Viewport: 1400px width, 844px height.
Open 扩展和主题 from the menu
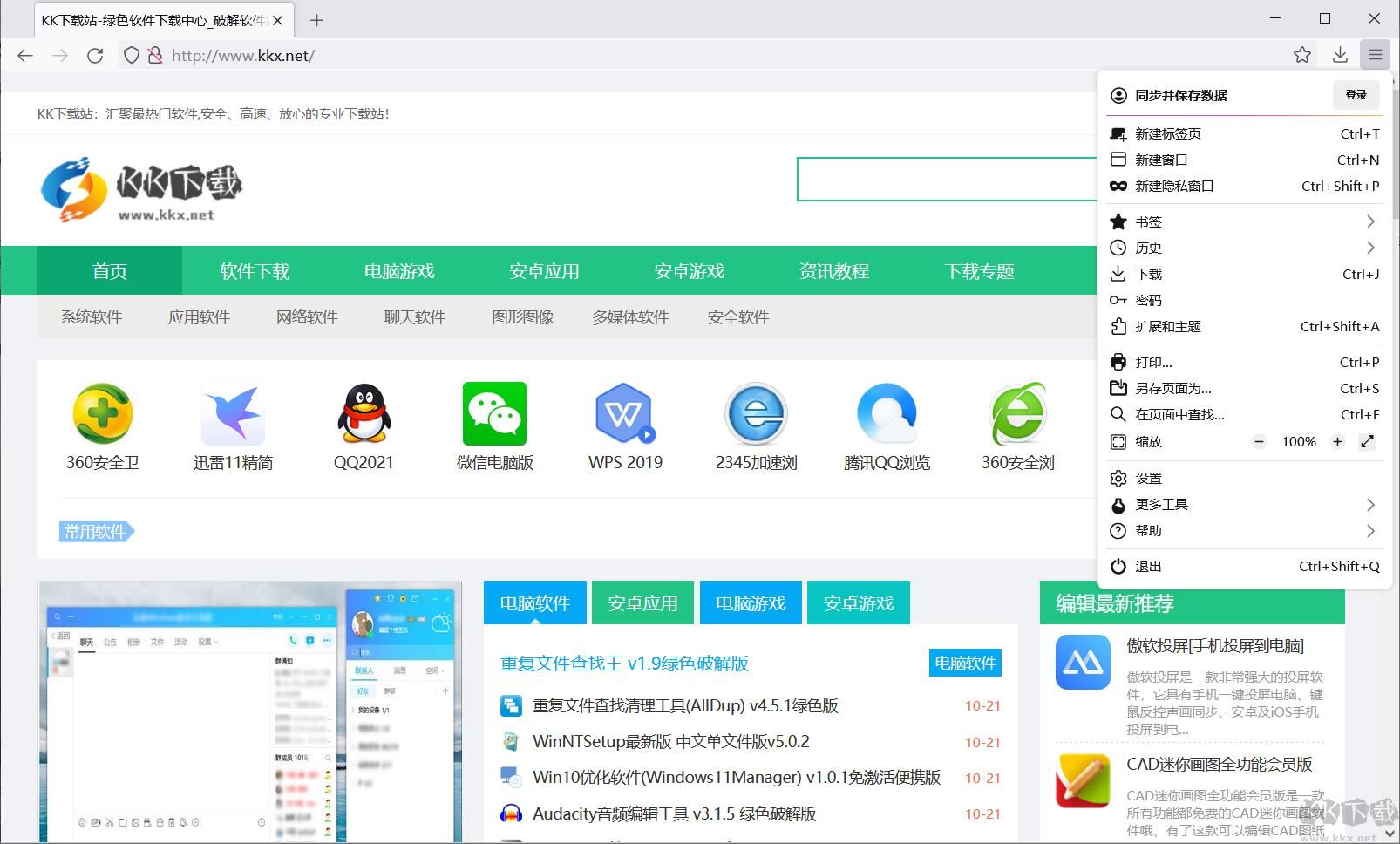point(1244,326)
